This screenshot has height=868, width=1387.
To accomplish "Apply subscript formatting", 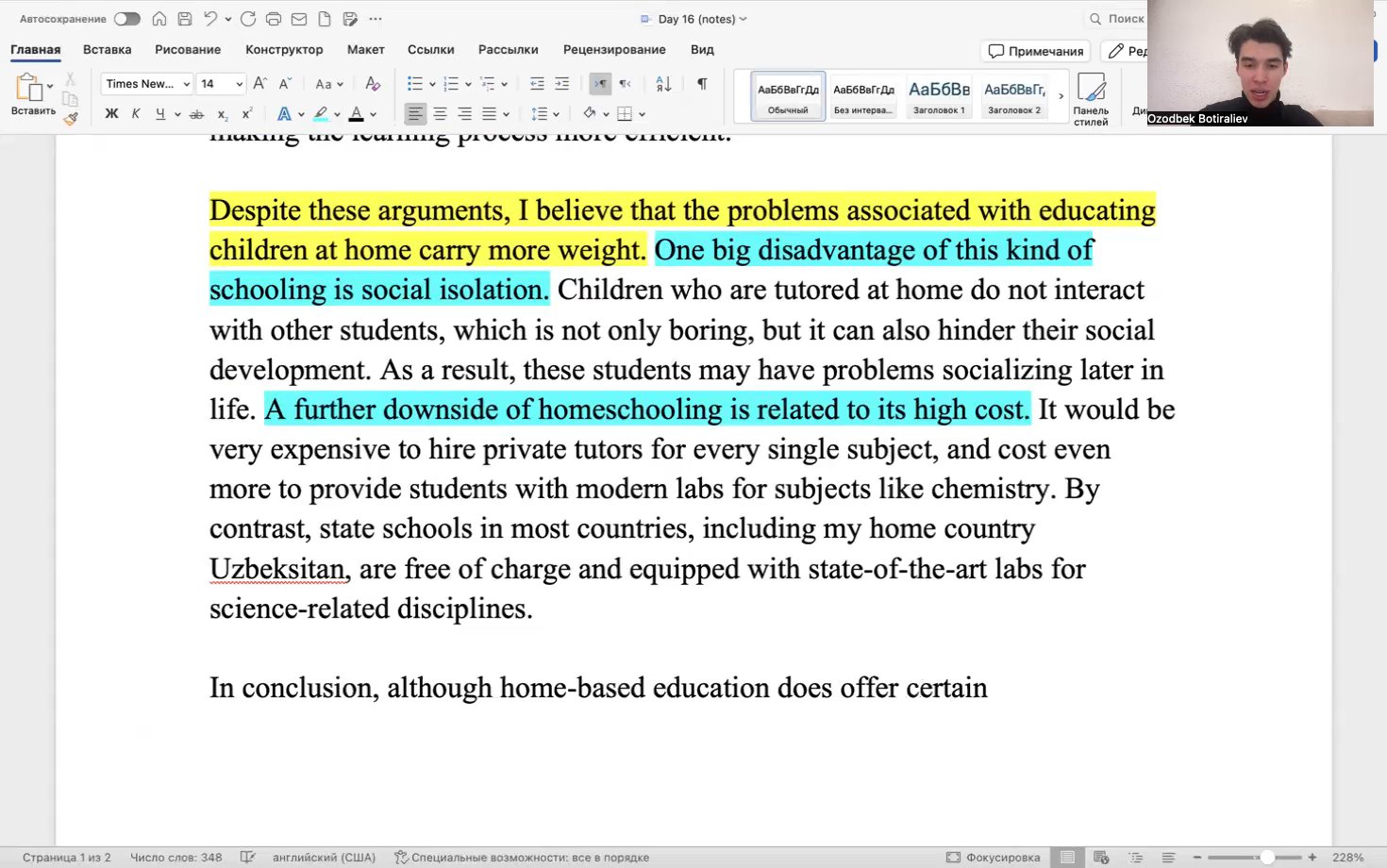I will pos(223,113).
